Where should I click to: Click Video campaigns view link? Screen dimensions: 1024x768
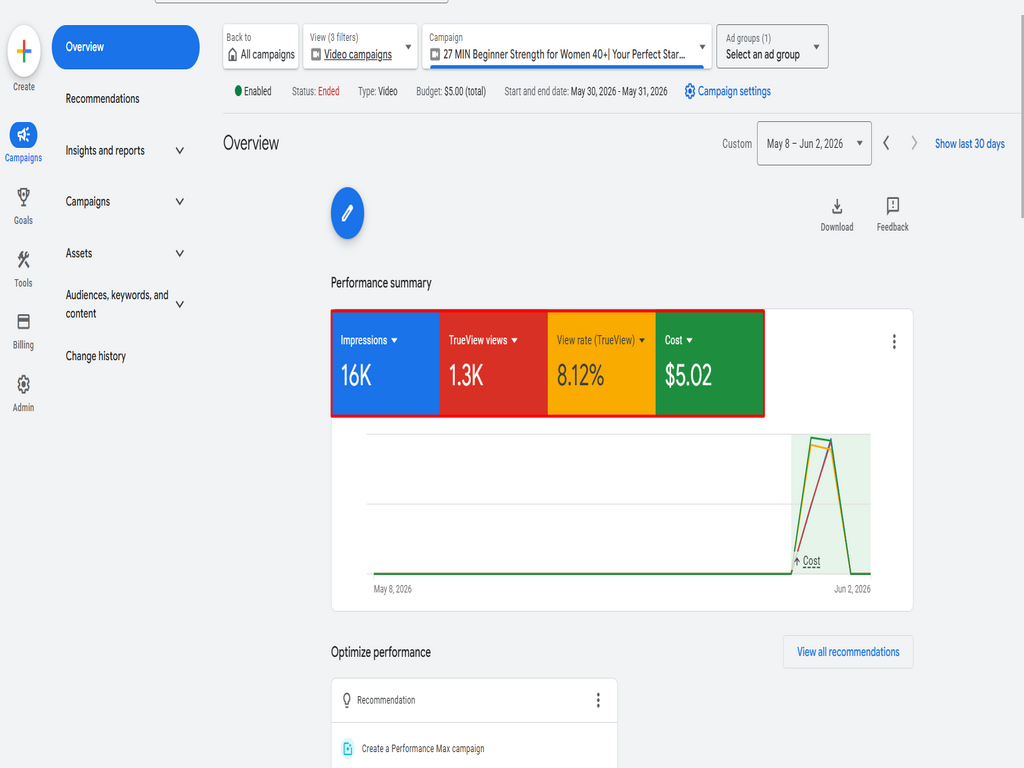(x=358, y=55)
